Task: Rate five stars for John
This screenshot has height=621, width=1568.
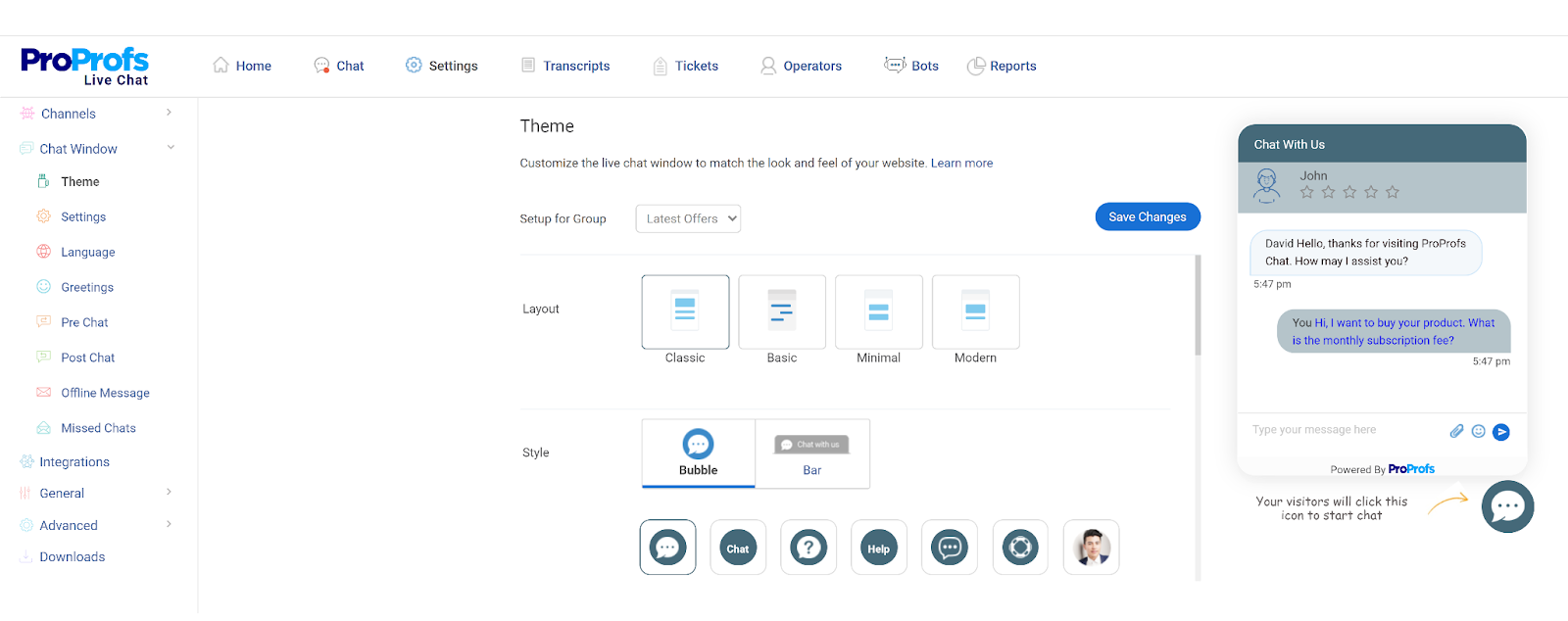Action: (1393, 192)
